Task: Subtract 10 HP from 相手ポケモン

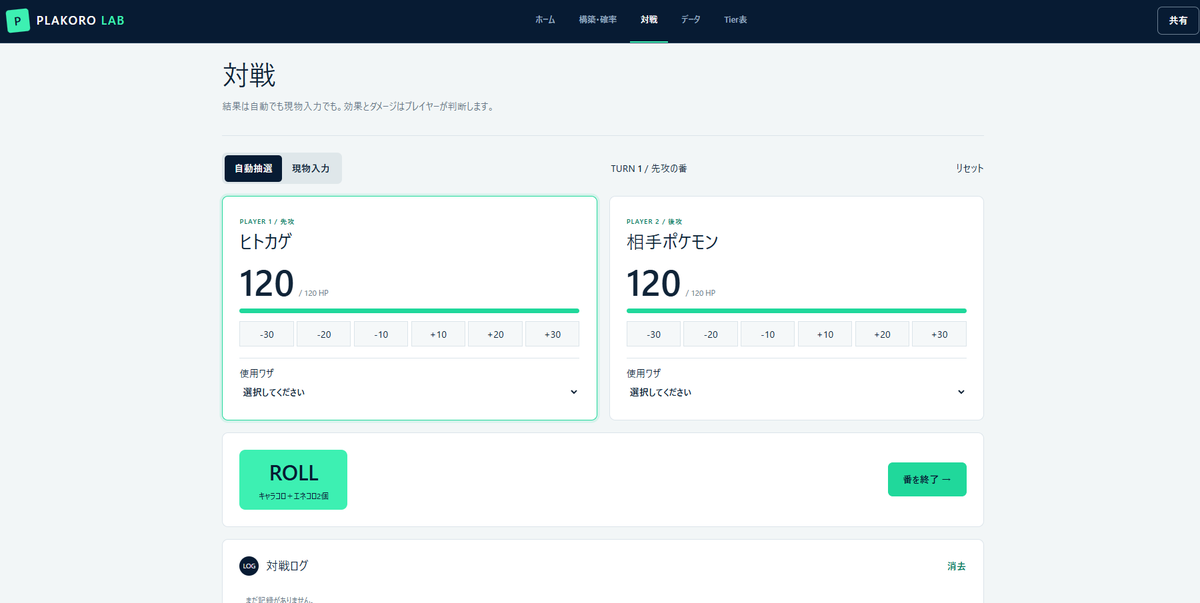Action: pyautogui.click(x=768, y=334)
